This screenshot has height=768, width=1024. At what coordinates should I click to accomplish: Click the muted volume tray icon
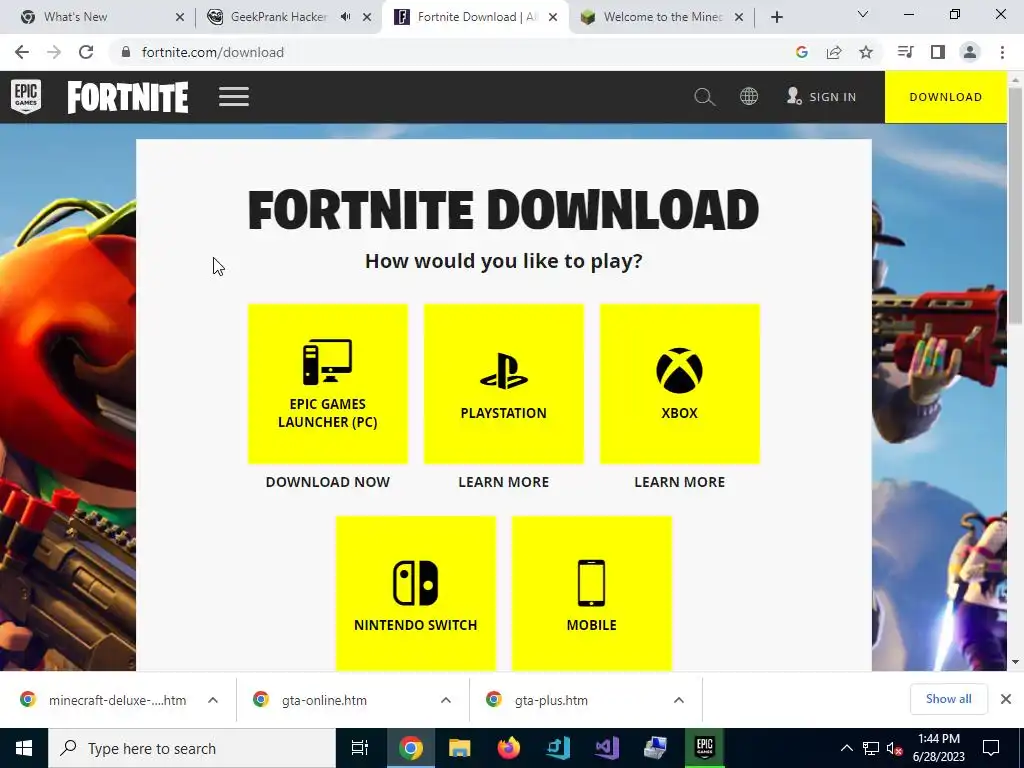894,749
